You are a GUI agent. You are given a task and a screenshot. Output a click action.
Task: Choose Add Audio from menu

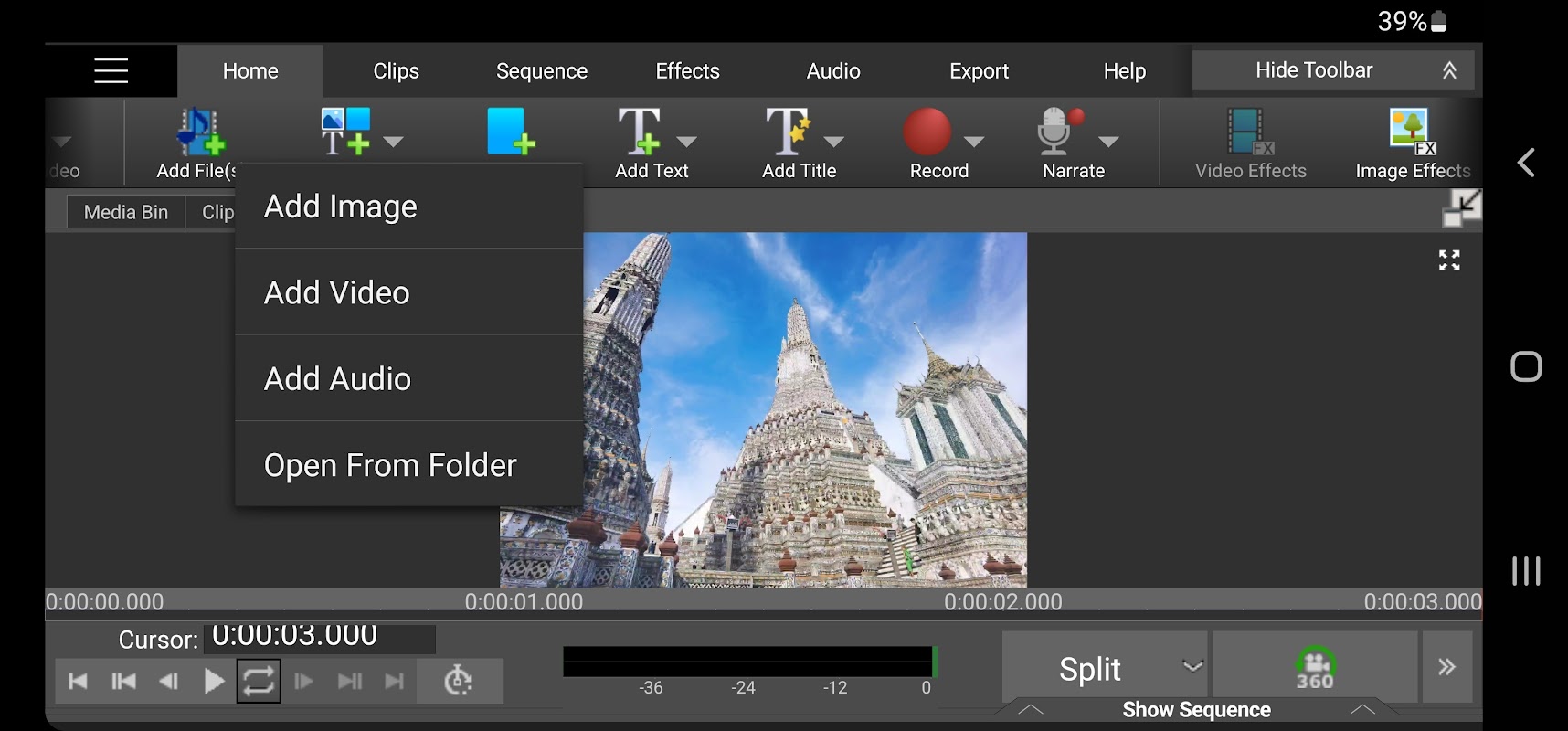(x=409, y=378)
